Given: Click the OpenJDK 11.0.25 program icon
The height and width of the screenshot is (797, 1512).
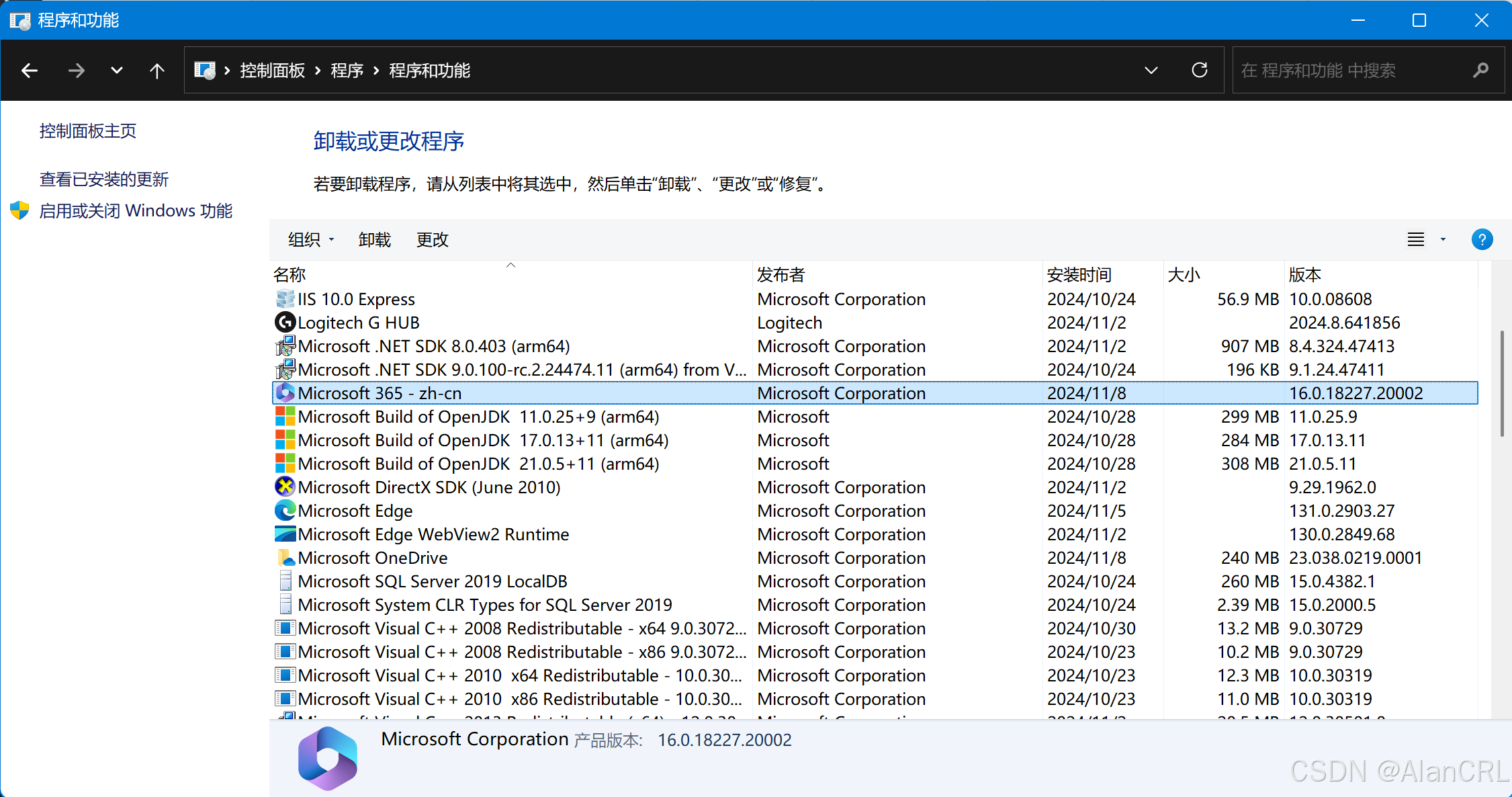Looking at the screenshot, I should (x=285, y=417).
